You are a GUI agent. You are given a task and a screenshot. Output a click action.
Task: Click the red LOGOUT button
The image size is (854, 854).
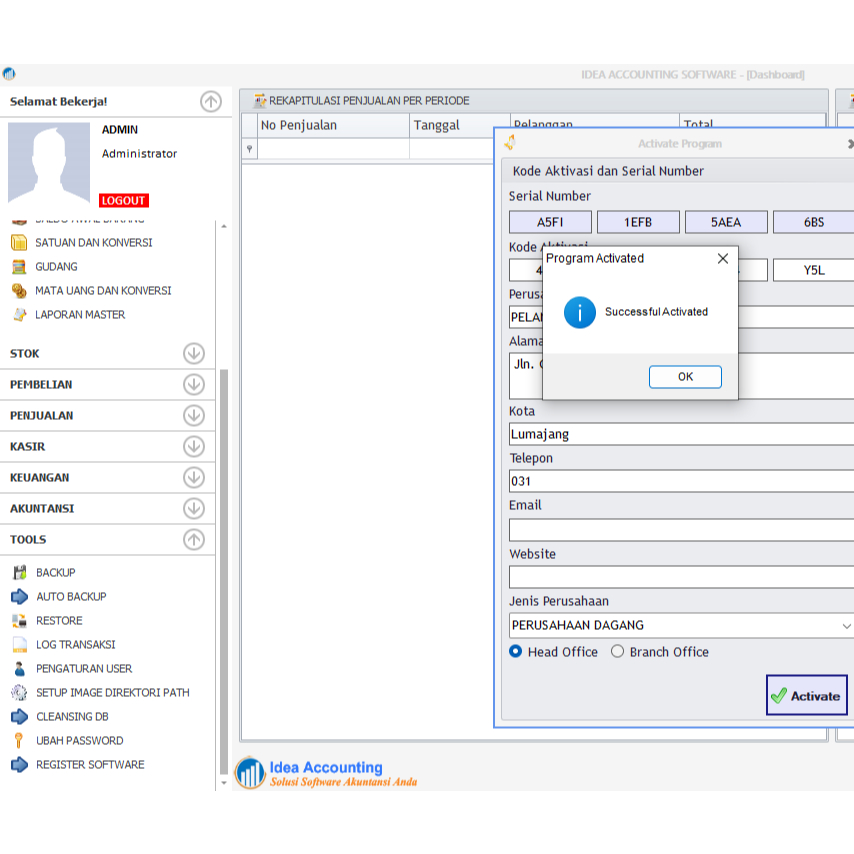click(x=124, y=200)
